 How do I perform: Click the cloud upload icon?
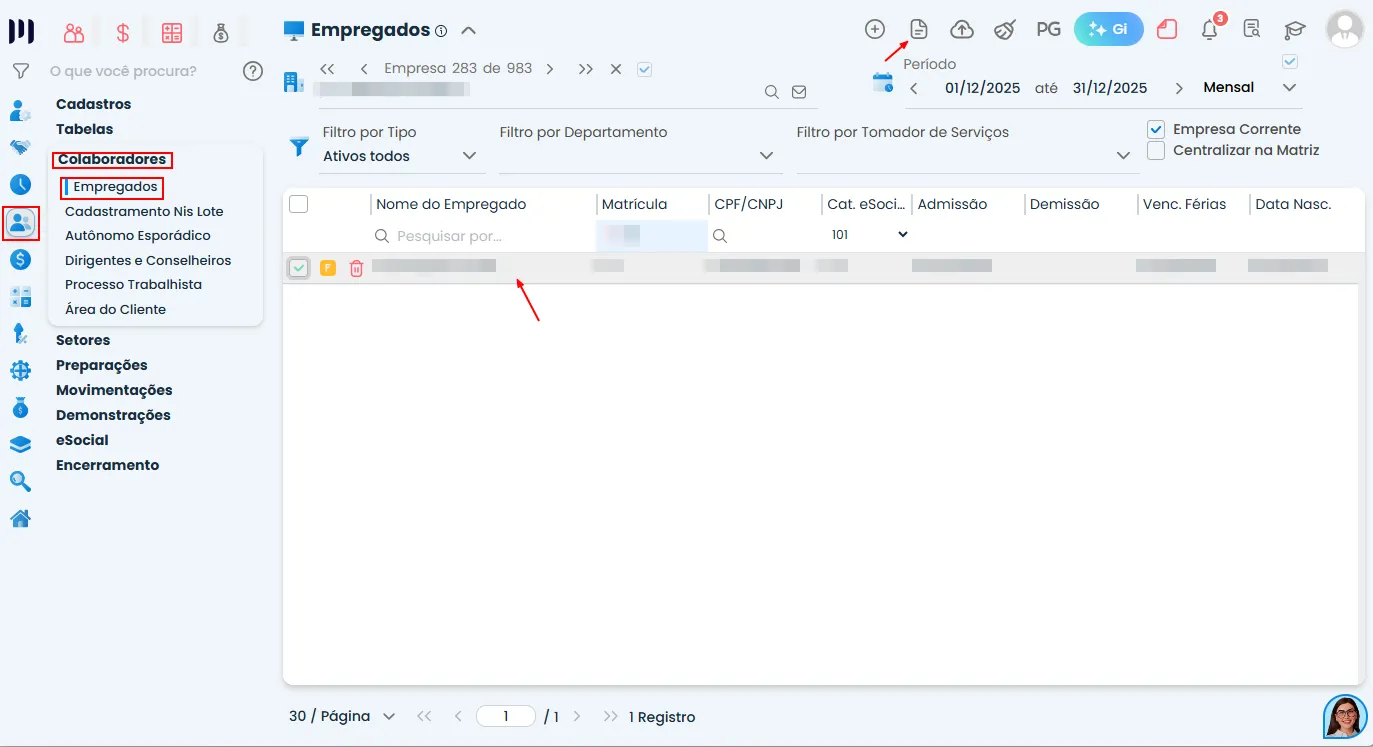click(x=961, y=29)
